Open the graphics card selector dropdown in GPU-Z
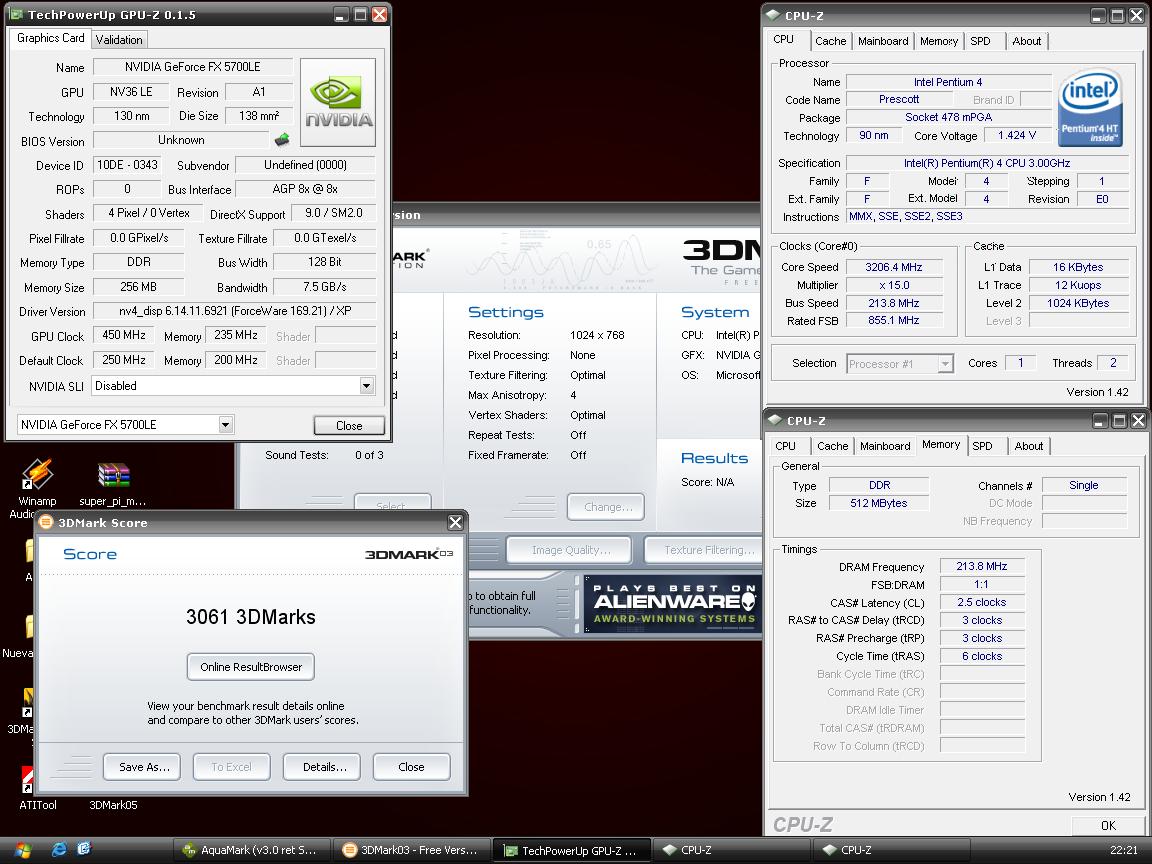1152x864 pixels. 226,425
